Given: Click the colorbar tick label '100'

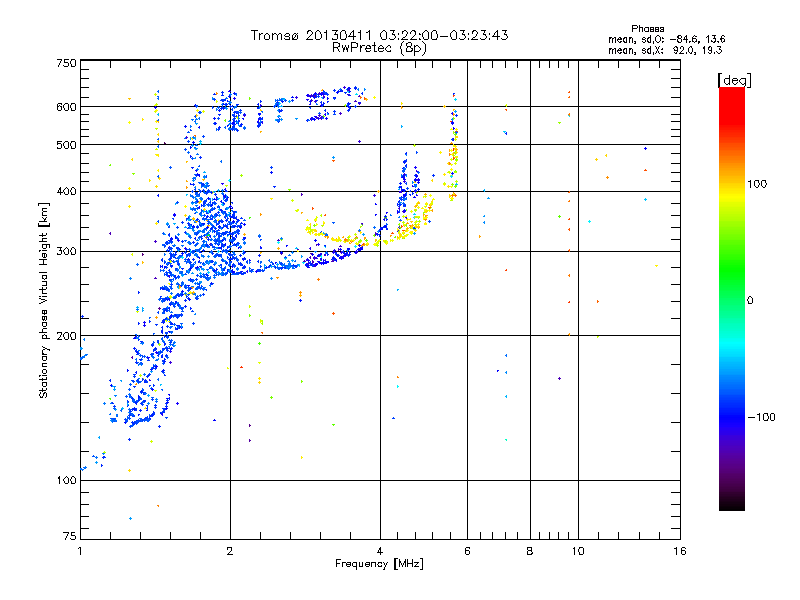Looking at the screenshot, I should click(x=757, y=184).
